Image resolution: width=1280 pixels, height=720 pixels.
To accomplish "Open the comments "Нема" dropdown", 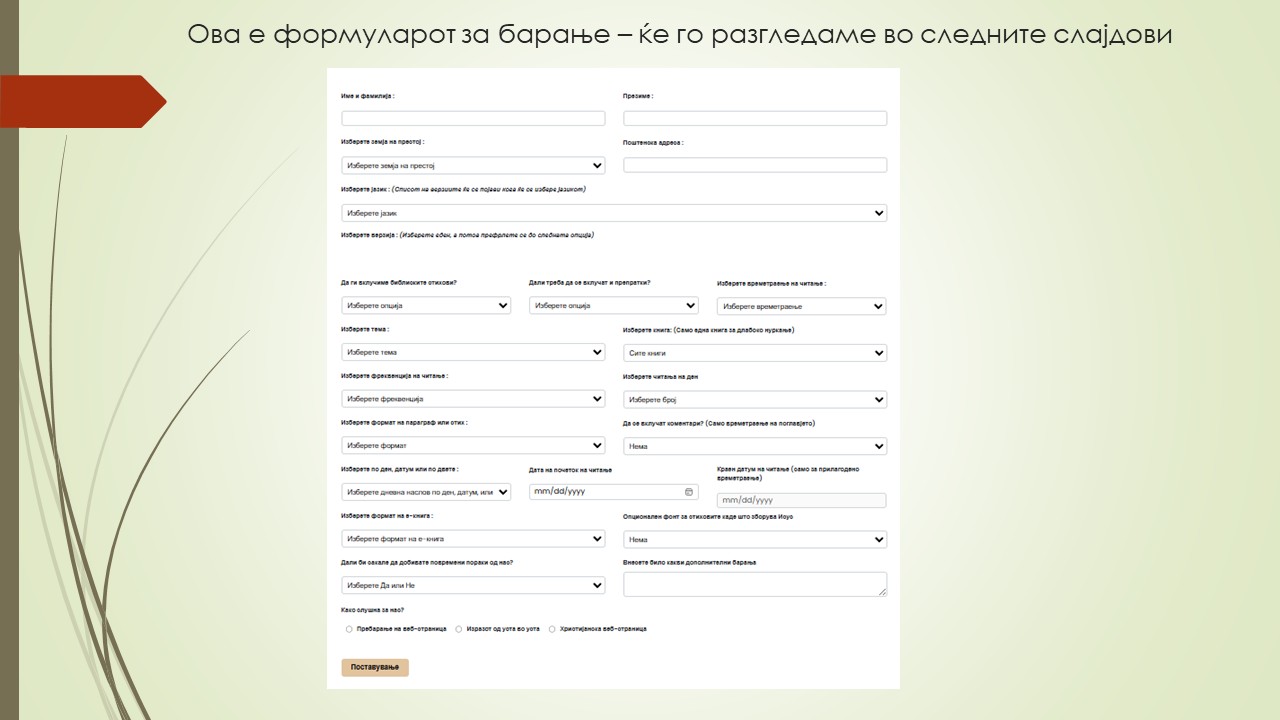I will [x=755, y=446].
